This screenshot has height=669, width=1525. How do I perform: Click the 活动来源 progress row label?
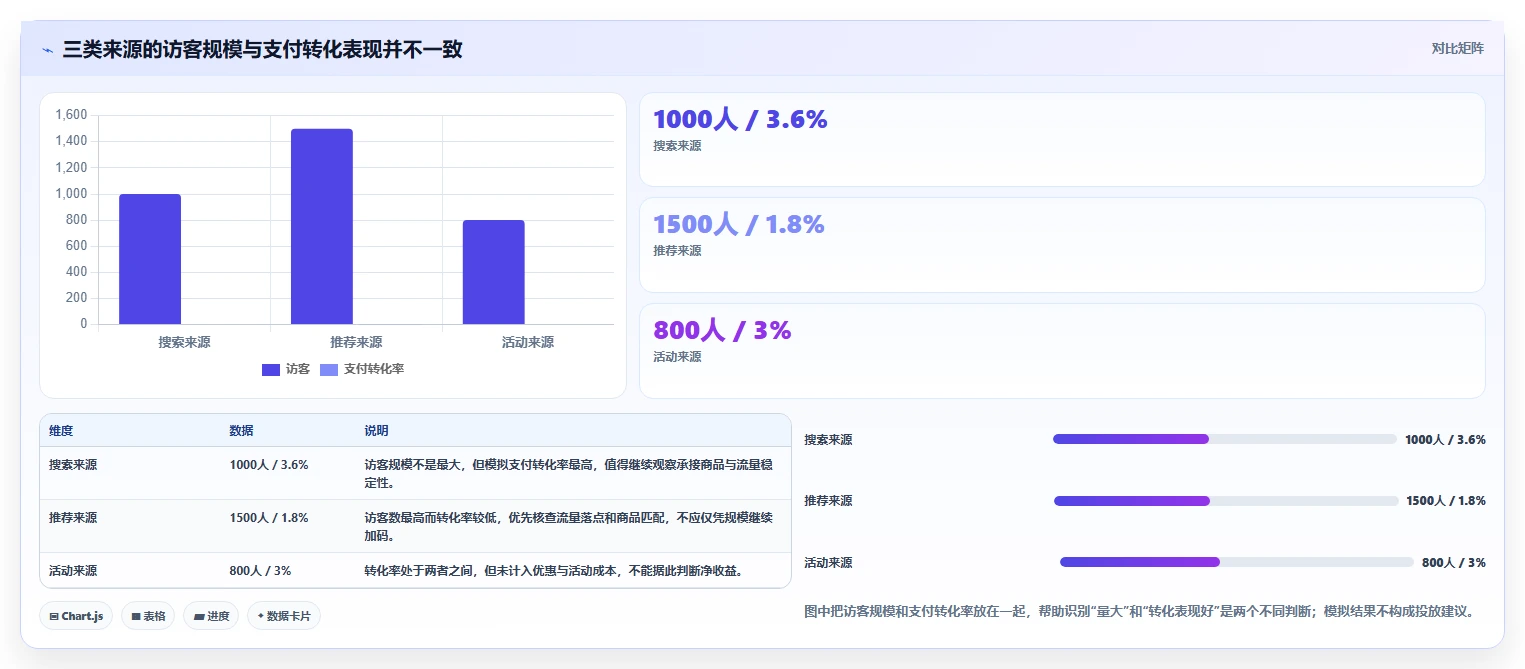click(829, 563)
